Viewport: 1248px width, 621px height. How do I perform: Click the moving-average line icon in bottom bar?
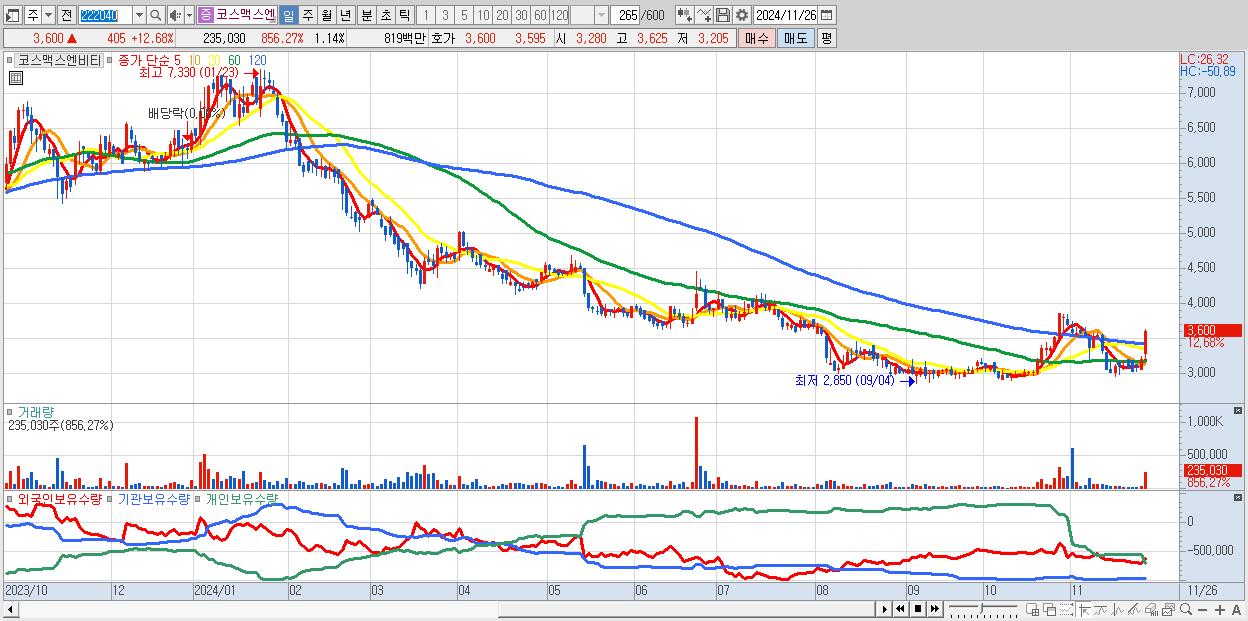tap(1101, 609)
